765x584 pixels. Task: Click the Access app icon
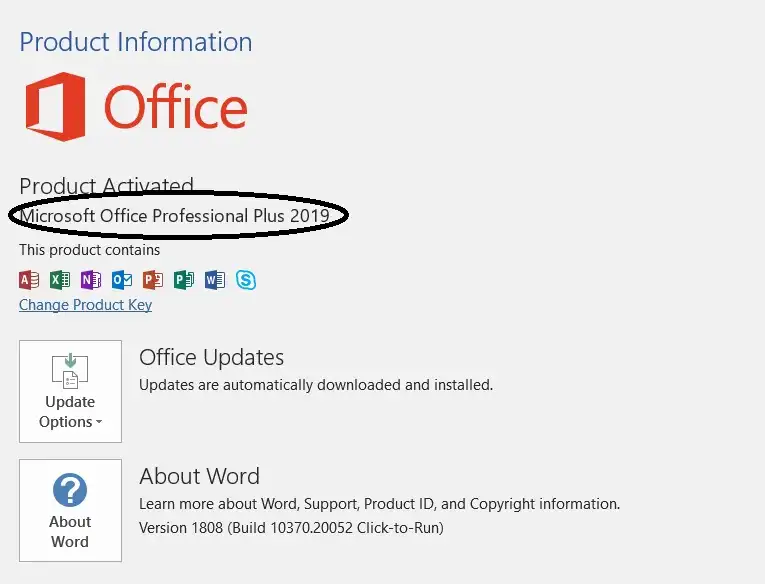click(x=29, y=280)
